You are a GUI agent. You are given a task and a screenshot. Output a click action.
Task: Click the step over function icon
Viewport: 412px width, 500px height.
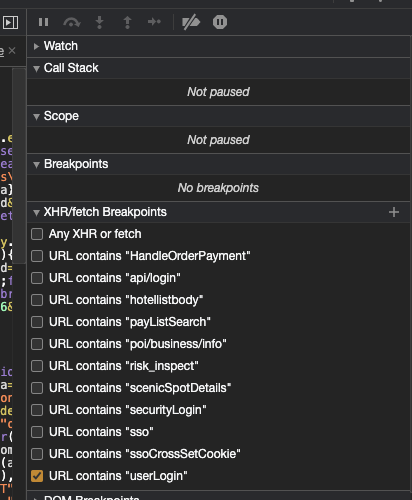(x=72, y=22)
